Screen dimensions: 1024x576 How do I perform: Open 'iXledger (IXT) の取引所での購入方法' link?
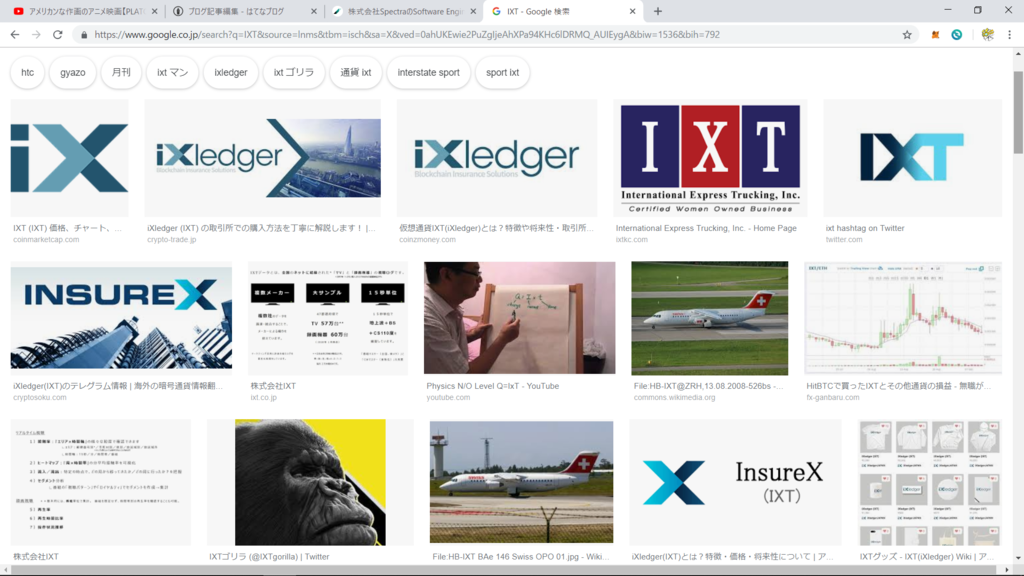pos(261,228)
